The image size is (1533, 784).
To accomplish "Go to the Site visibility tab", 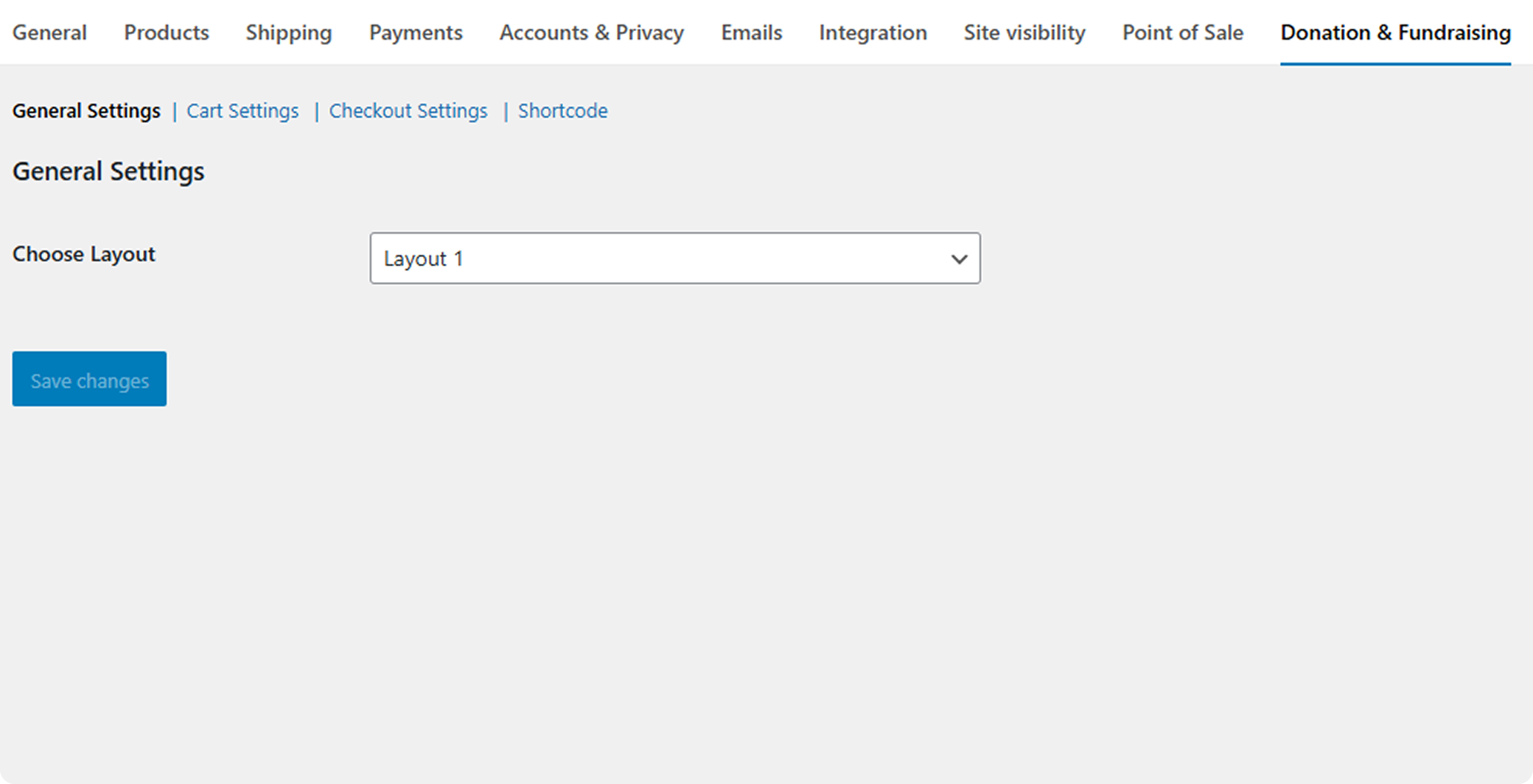I will tap(1024, 32).
